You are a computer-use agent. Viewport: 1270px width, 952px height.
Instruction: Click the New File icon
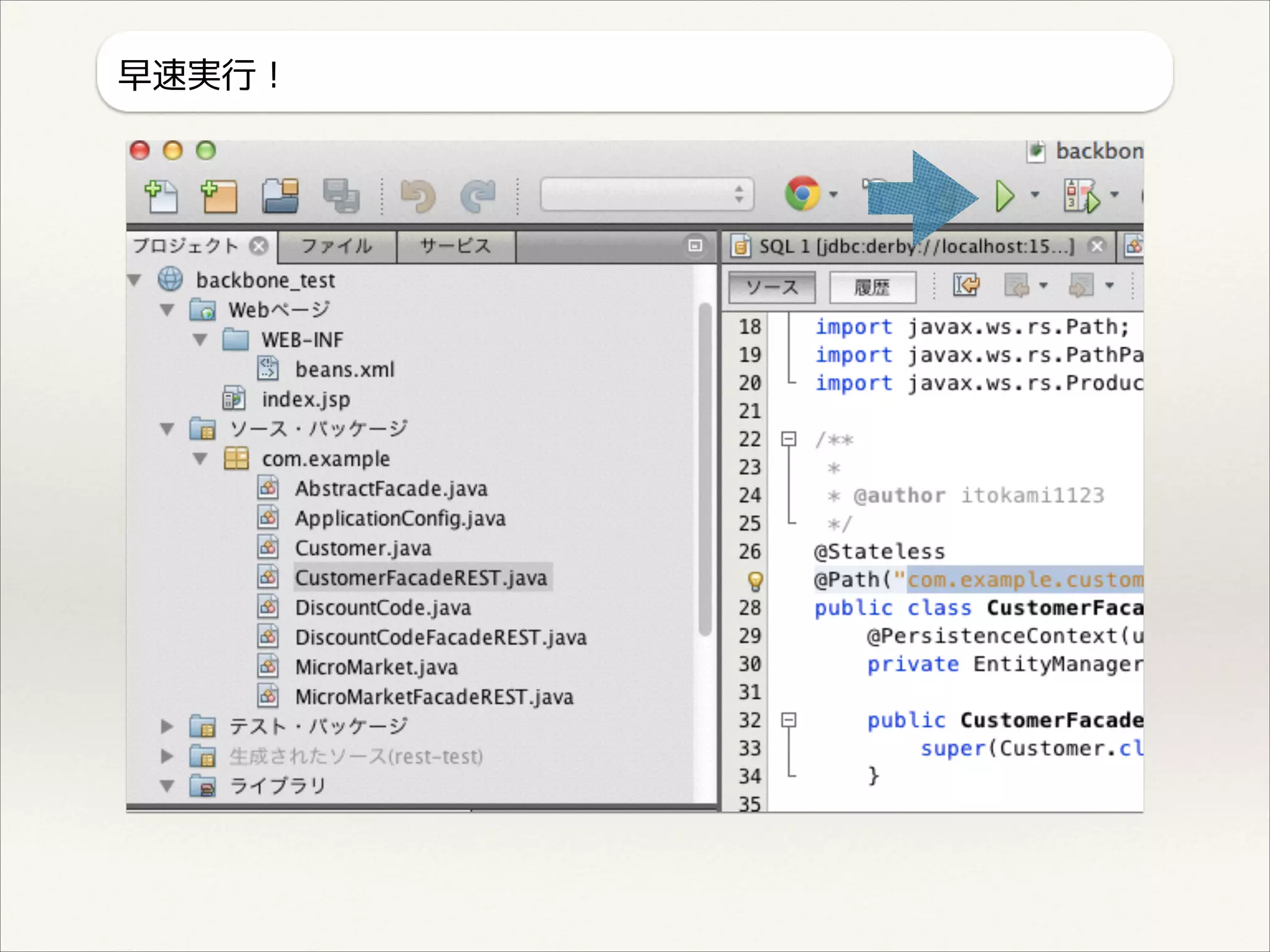pyautogui.click(x=161, y=196)
